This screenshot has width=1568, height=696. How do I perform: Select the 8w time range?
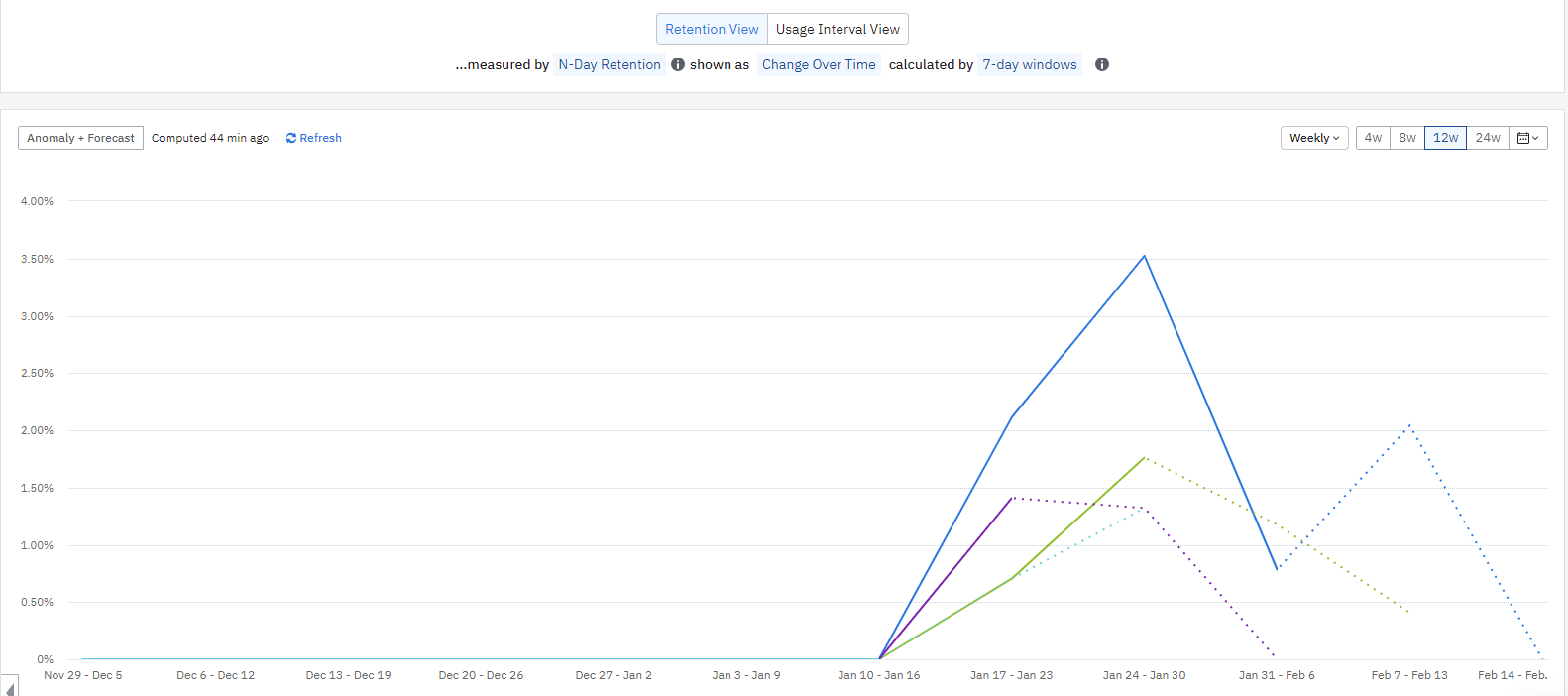coord(1407,138)
